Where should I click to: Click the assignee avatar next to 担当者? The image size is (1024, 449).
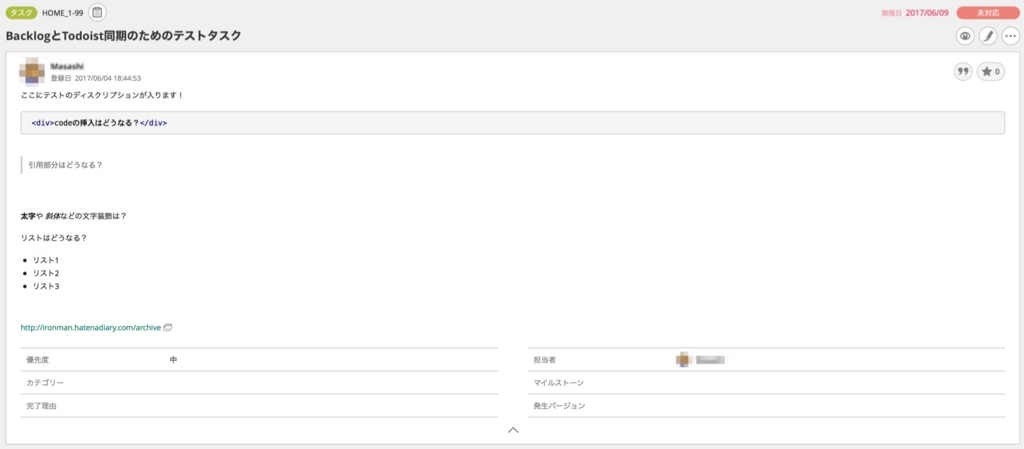pos(682,360)
